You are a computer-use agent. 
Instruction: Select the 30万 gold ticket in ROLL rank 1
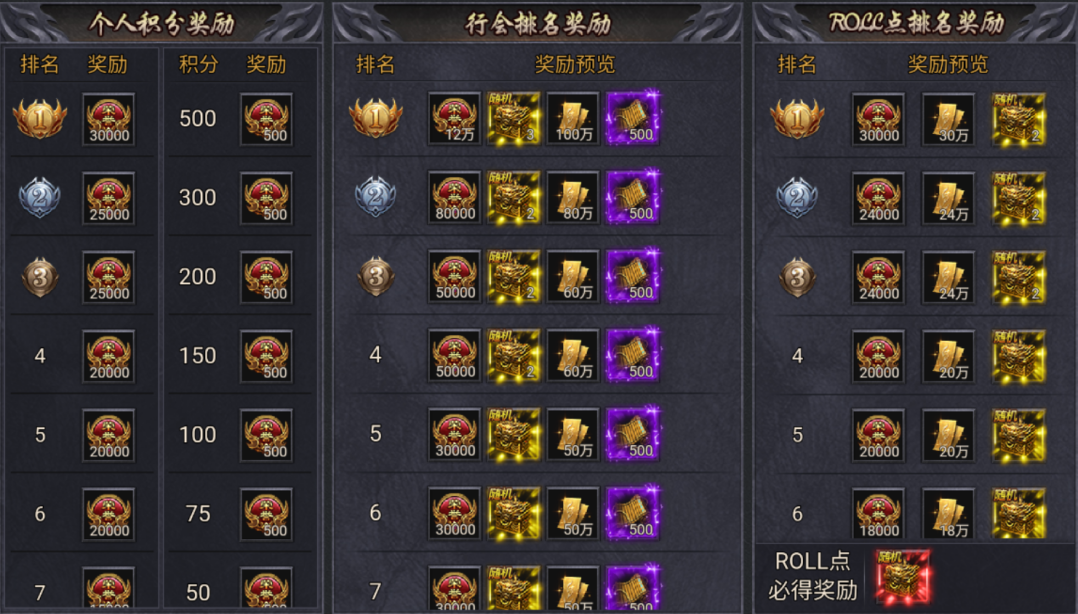[948, 119]
